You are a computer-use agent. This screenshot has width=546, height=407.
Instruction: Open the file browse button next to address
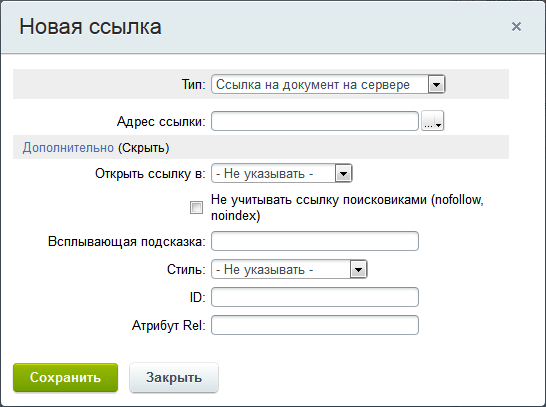pos(432,121)
